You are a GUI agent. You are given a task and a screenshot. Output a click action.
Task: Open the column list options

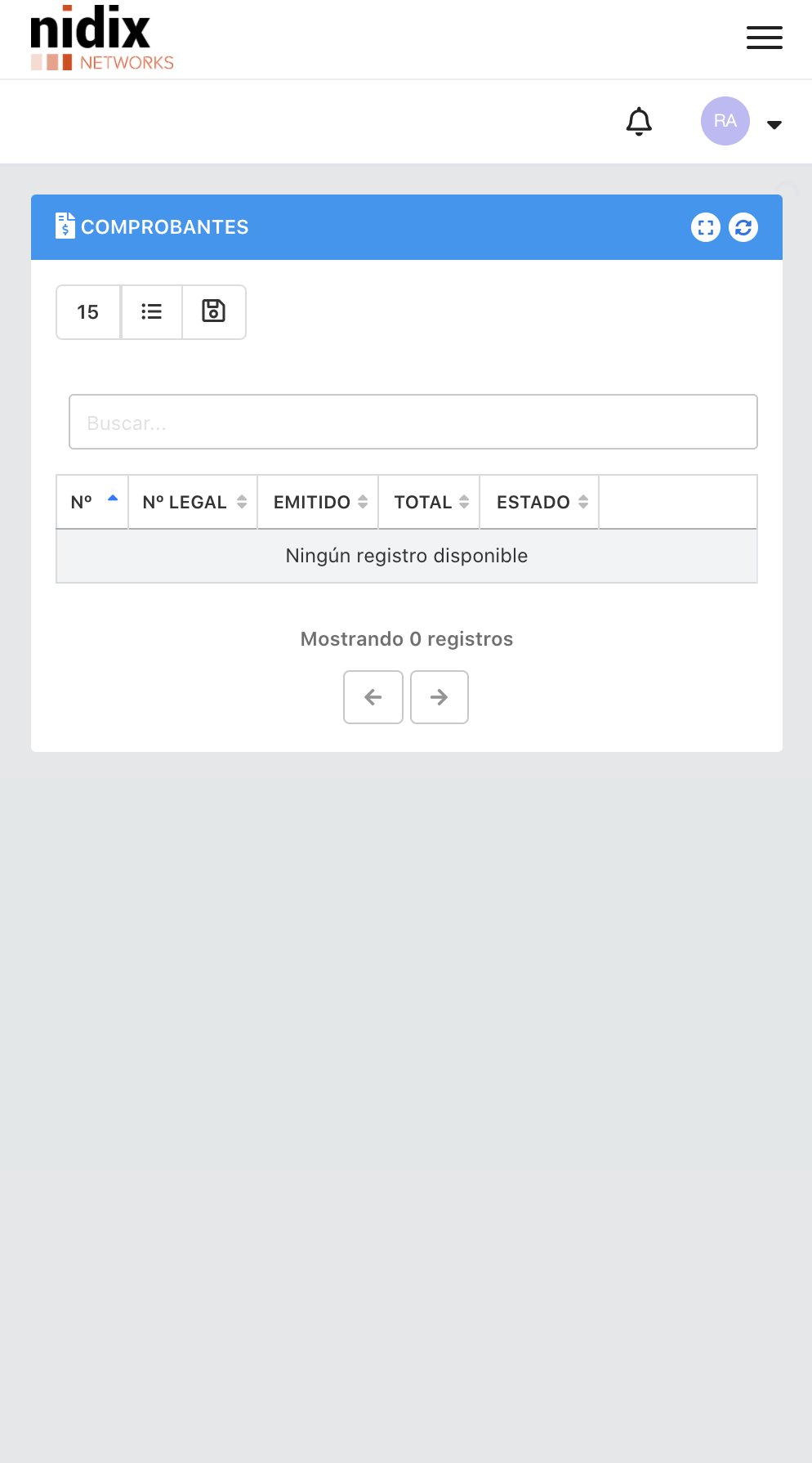pyautogui.click(x=151, y=312)
